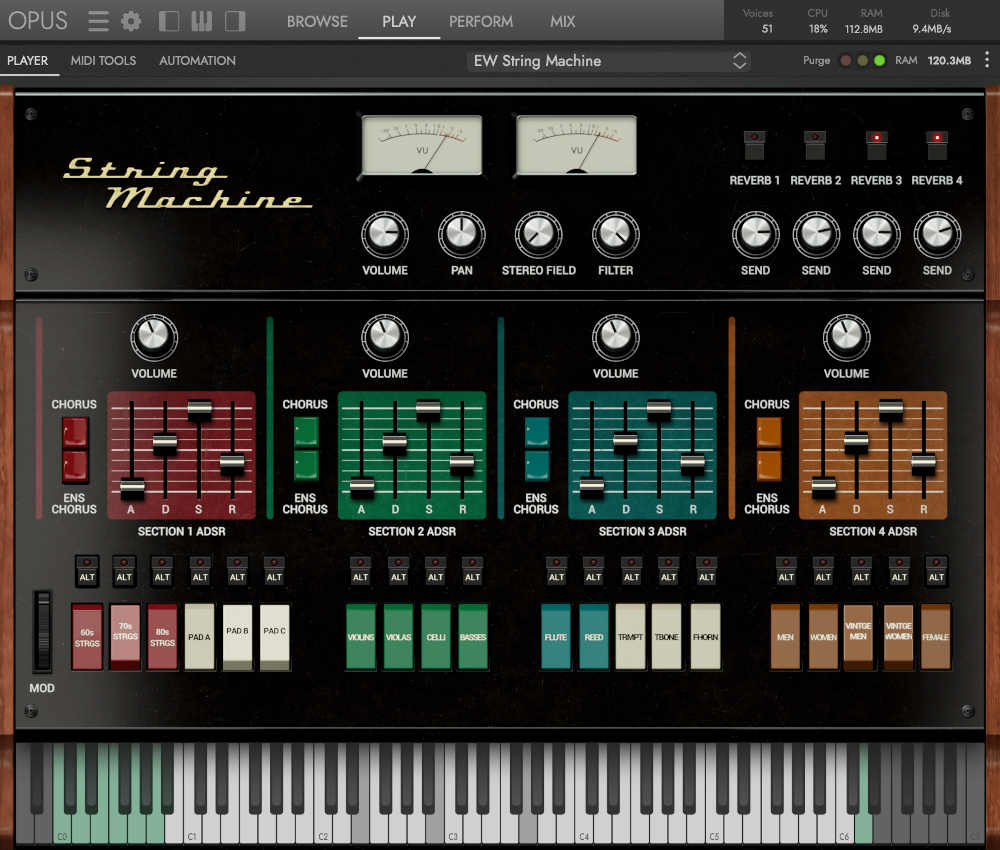
Task: Open the EW String Machine preset dropdown
Action: tap(600, 60)
